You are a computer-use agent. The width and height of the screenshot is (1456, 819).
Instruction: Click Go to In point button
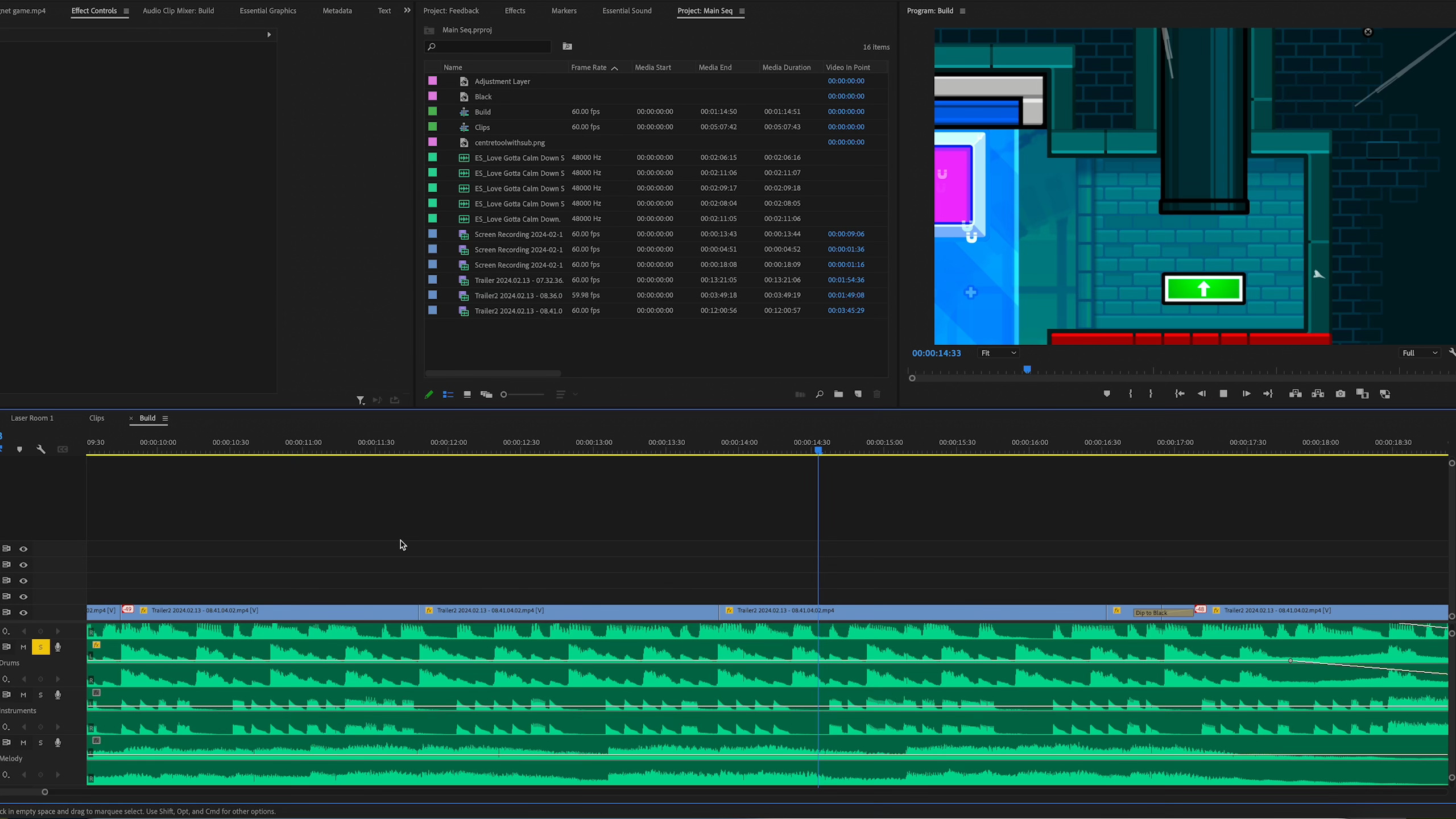pyautogui.click(x=1180, y=394)
